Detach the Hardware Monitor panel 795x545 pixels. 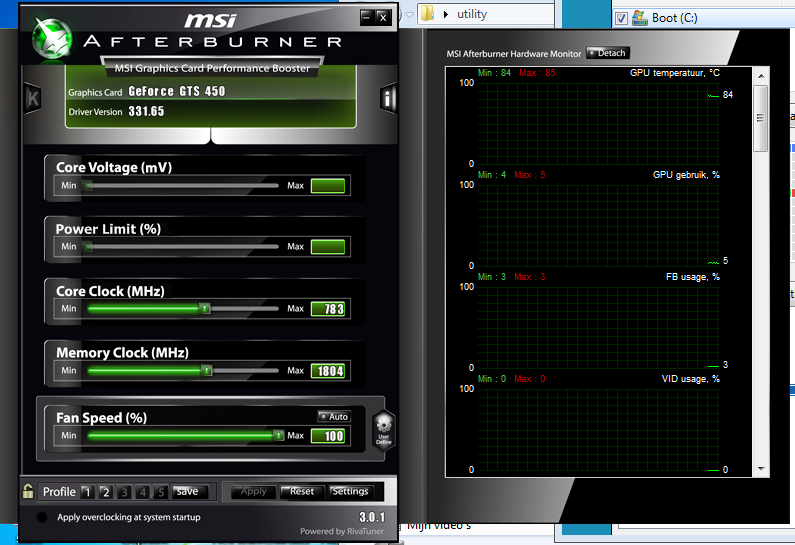(x=608, y=53)
